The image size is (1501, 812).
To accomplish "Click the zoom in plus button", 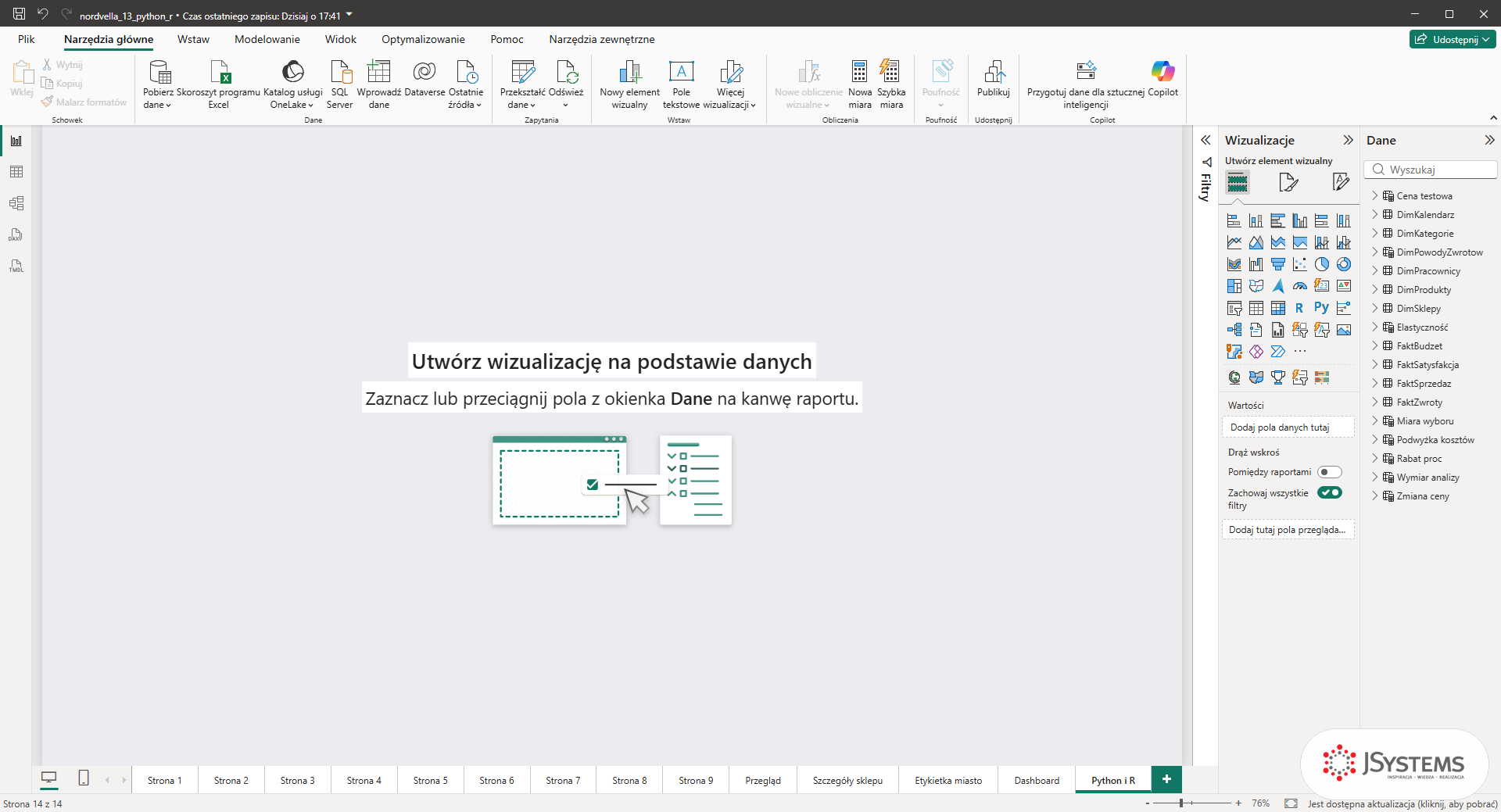I will (x=1238, y=803).
